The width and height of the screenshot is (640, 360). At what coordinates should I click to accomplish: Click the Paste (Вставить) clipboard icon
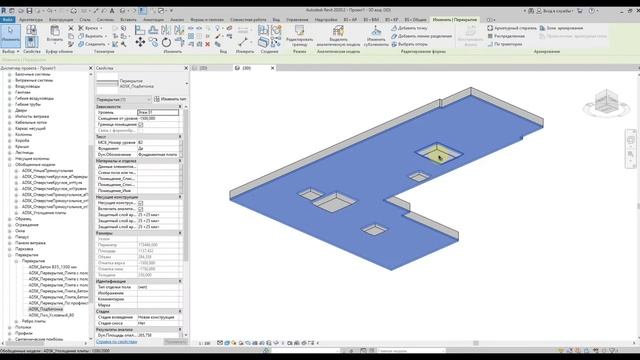[55, 31]
